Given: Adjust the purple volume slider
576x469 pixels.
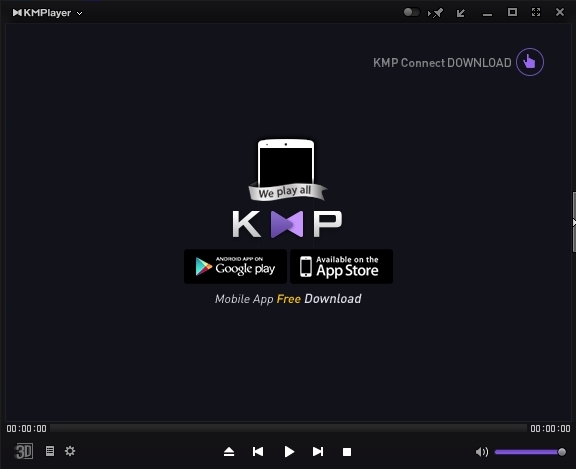Looking at the screenshot, I should coord(530,452).
